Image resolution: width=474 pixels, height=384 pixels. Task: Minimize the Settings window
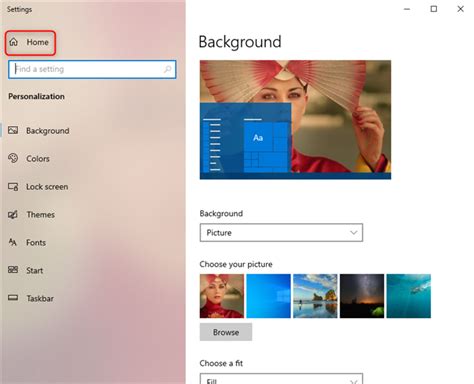(407, 9)
